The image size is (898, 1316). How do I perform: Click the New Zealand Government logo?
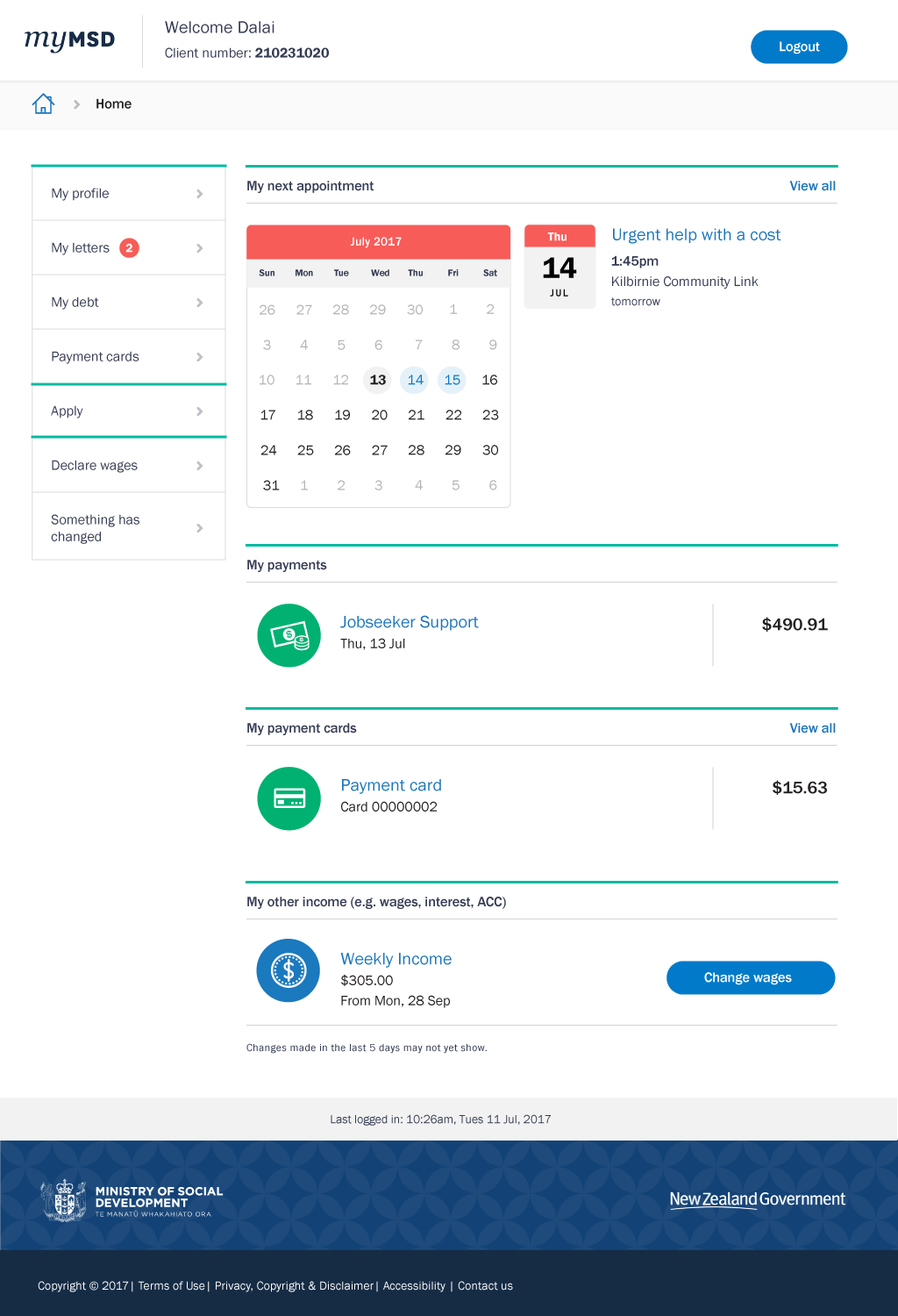[757, 1199]
